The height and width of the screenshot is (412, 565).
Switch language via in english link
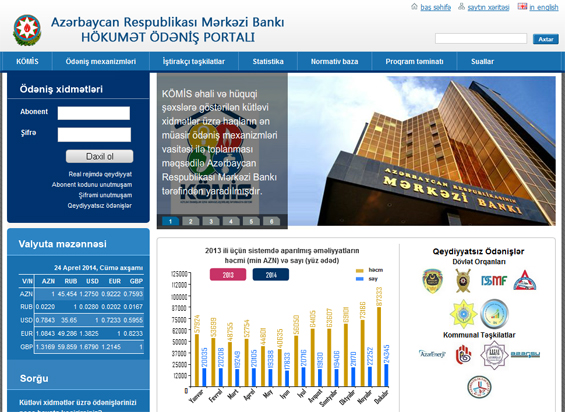pyautogui.click(x=544, y=7)
